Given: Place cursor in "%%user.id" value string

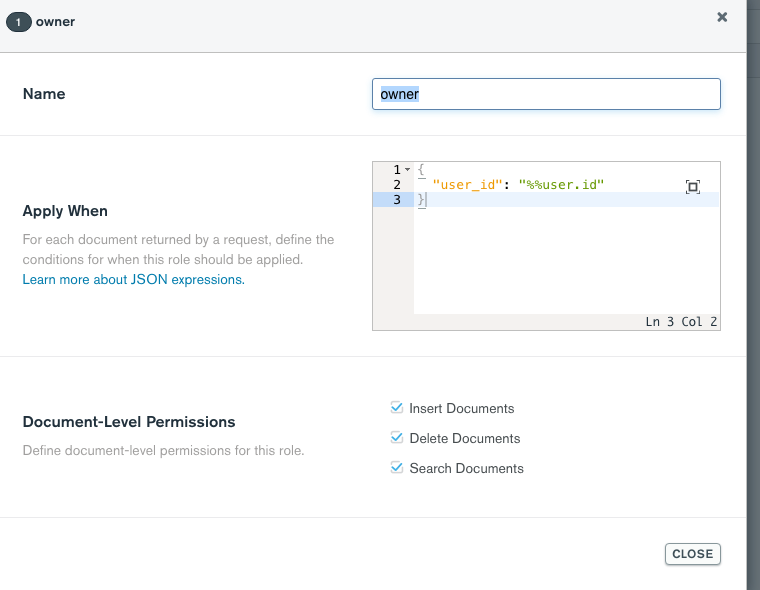Looking at the screenshot, I should pyautogui.click(x=562, y=185).
